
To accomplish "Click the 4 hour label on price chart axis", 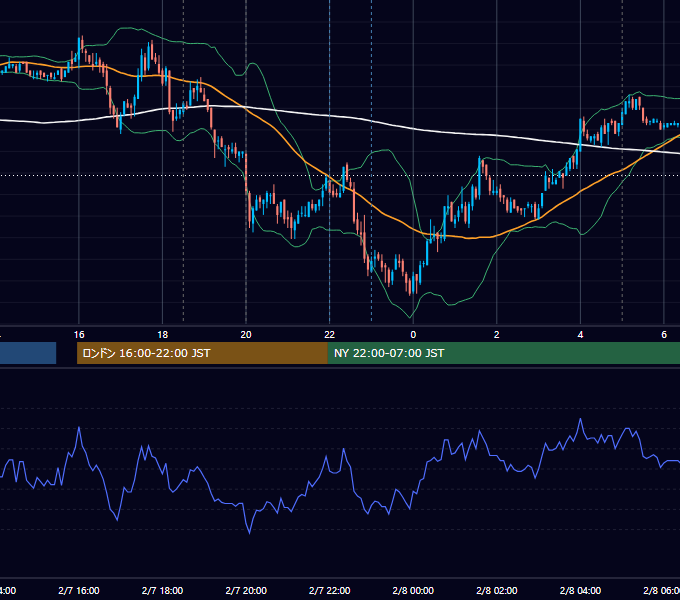I will (580, 335).
